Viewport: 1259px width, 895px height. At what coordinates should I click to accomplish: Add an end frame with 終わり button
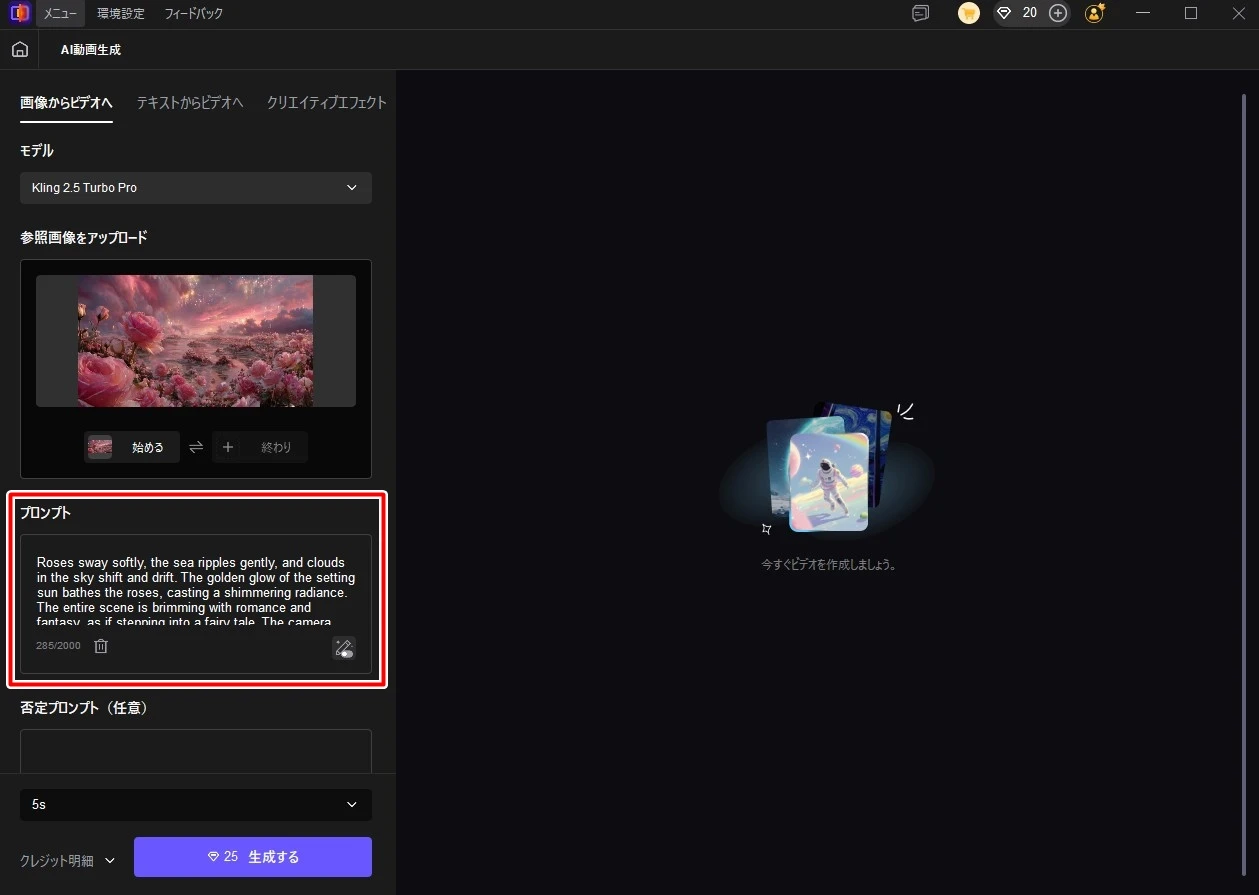[260, 447]
